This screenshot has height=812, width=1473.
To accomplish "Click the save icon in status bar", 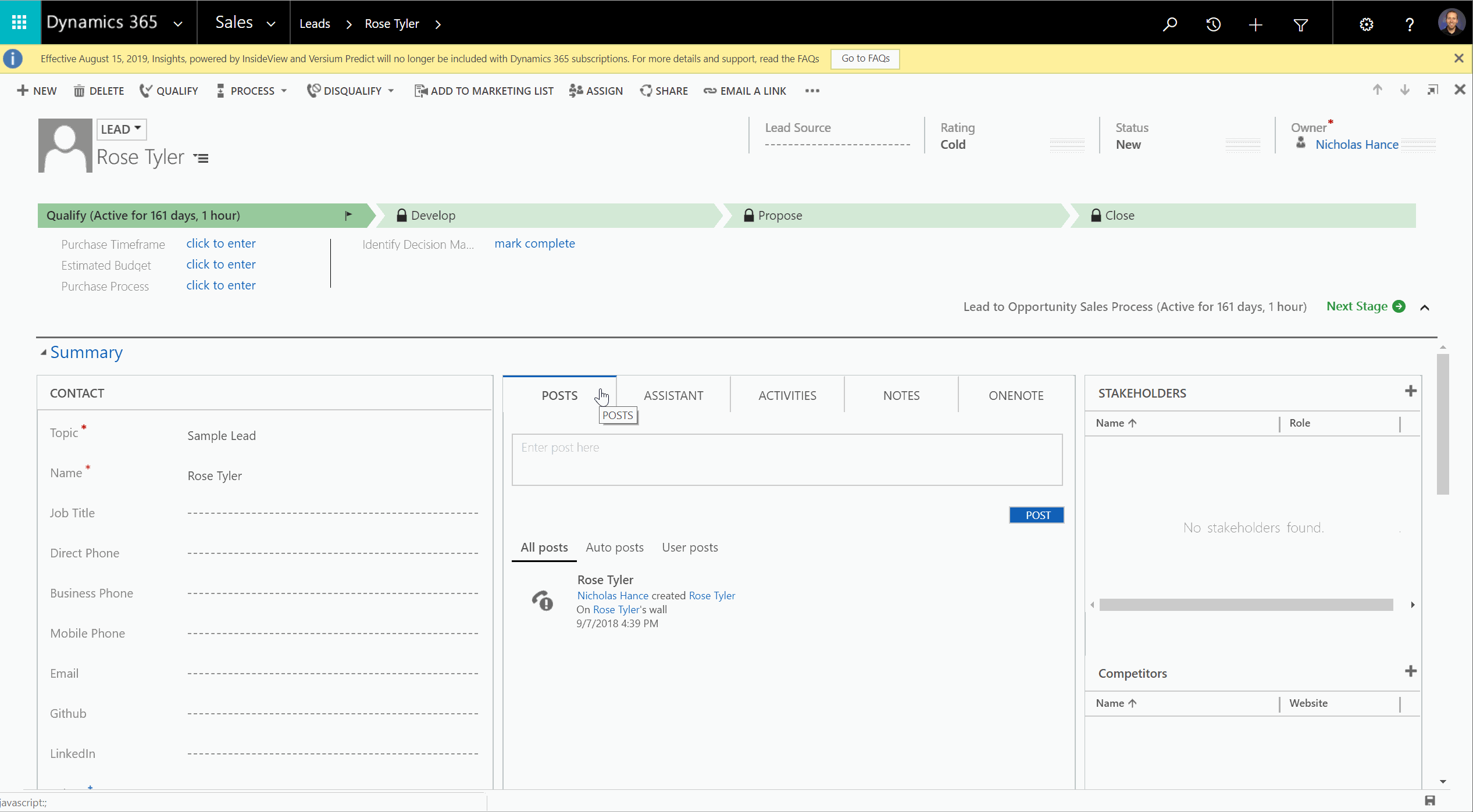I will (1430, 801).
